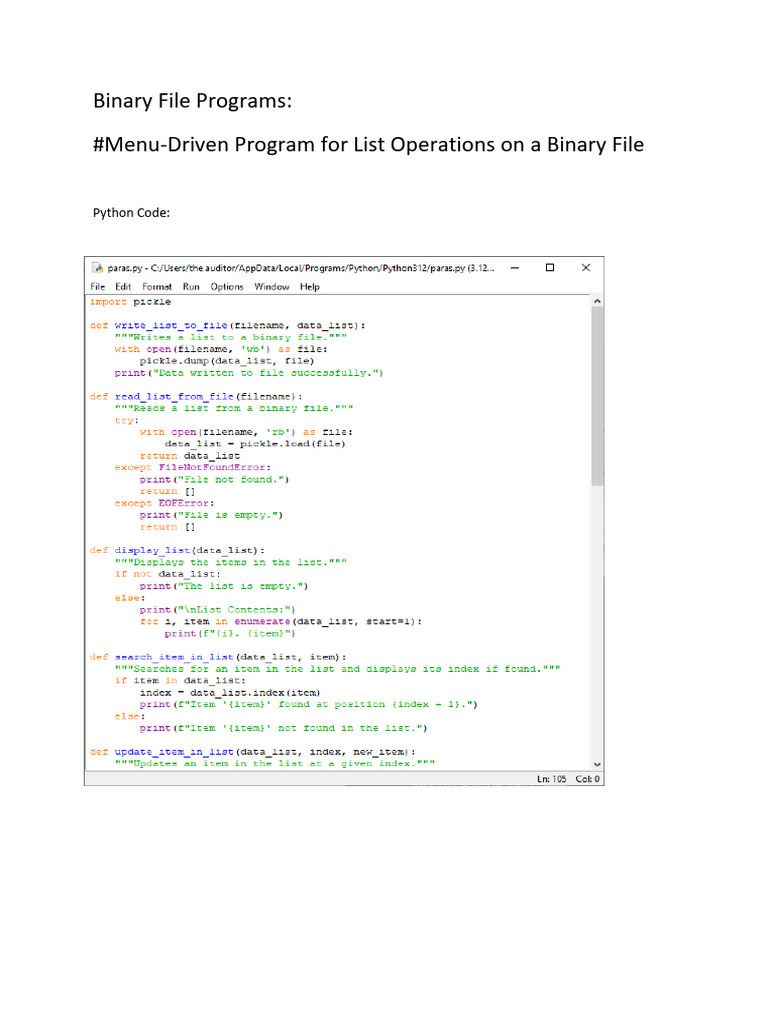Screen dimensions: 768x1024
Task: Click the vertical scrollbar thumb
Action: coord(597,395)
